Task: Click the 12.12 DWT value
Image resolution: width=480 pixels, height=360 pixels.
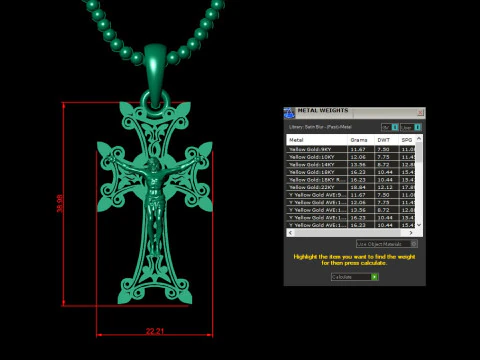Action: pyautogui.click(x=385, y=187)
